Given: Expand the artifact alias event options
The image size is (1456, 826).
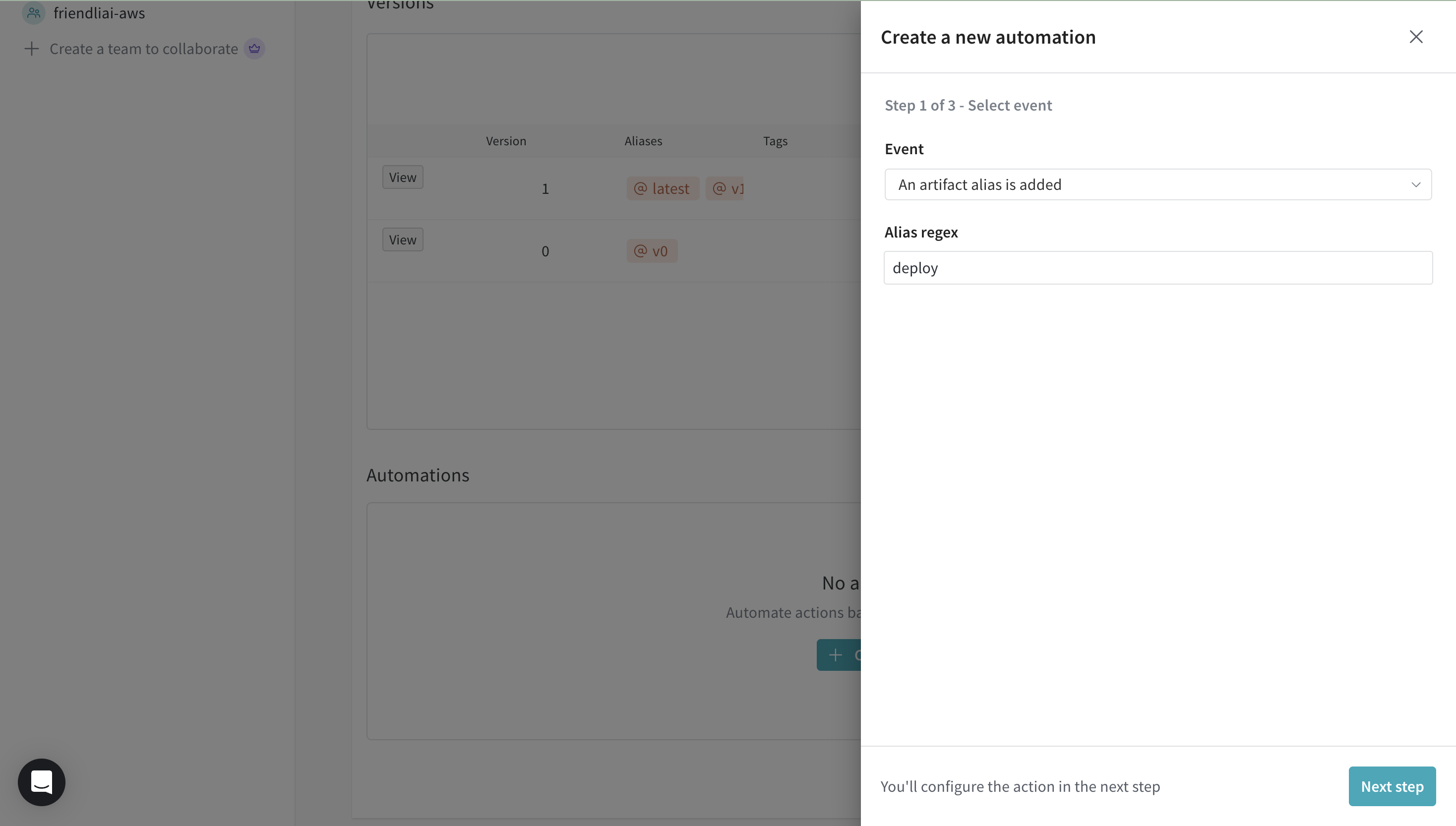Looking at the screenshot, I should [1158, 184].
